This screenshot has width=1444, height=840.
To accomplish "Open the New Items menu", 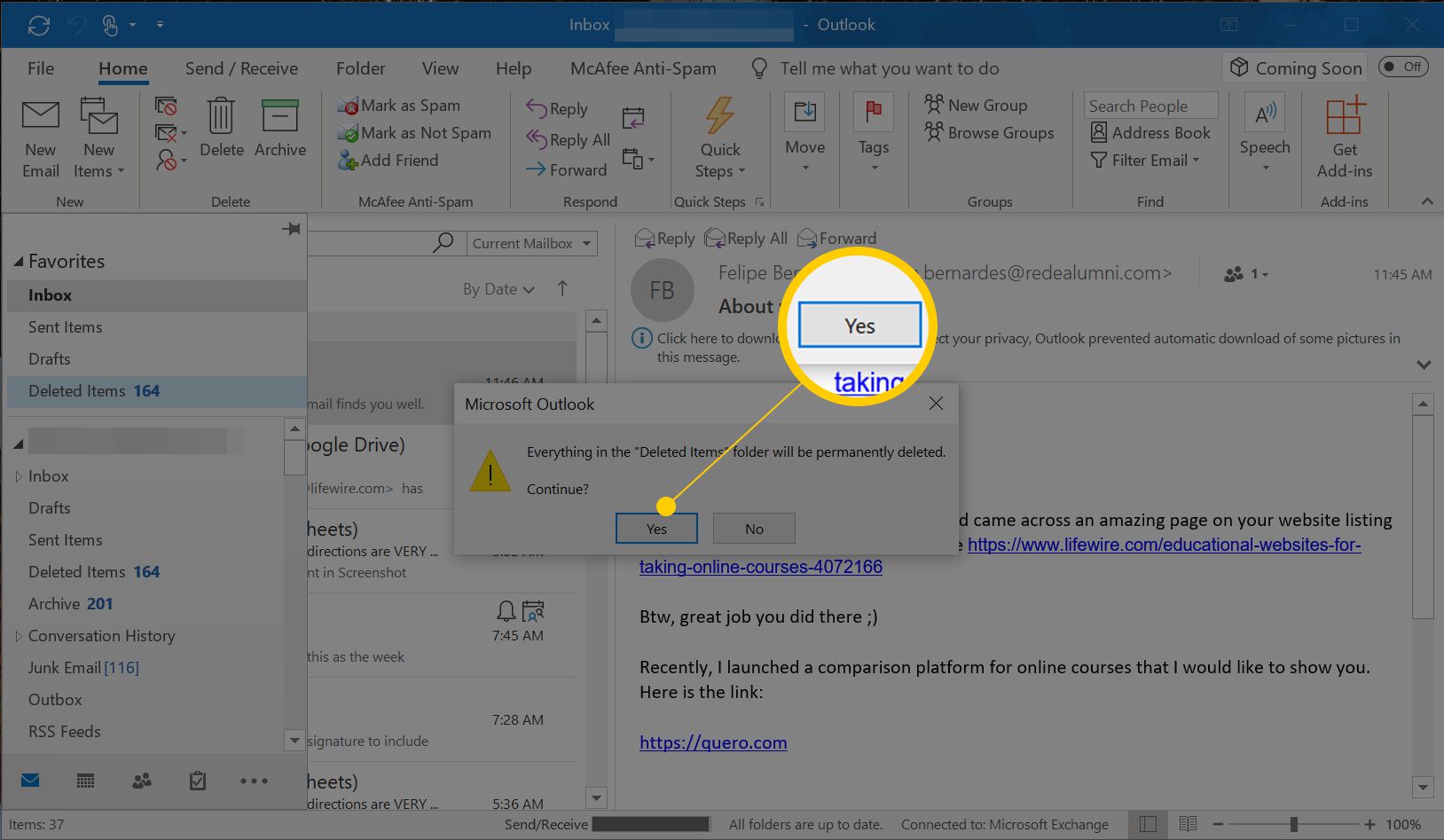I will [98, 138].
